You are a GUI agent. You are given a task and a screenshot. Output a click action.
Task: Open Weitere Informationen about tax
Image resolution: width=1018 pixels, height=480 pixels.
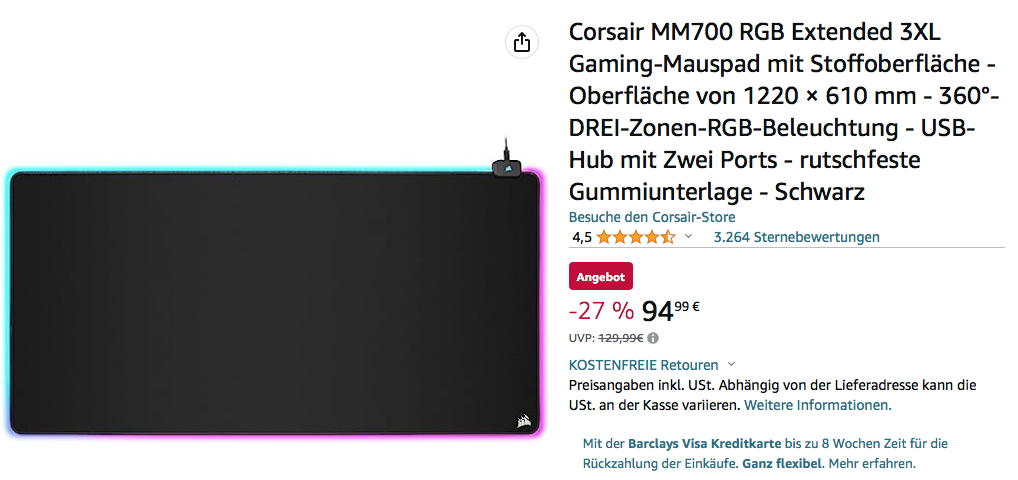817,405
